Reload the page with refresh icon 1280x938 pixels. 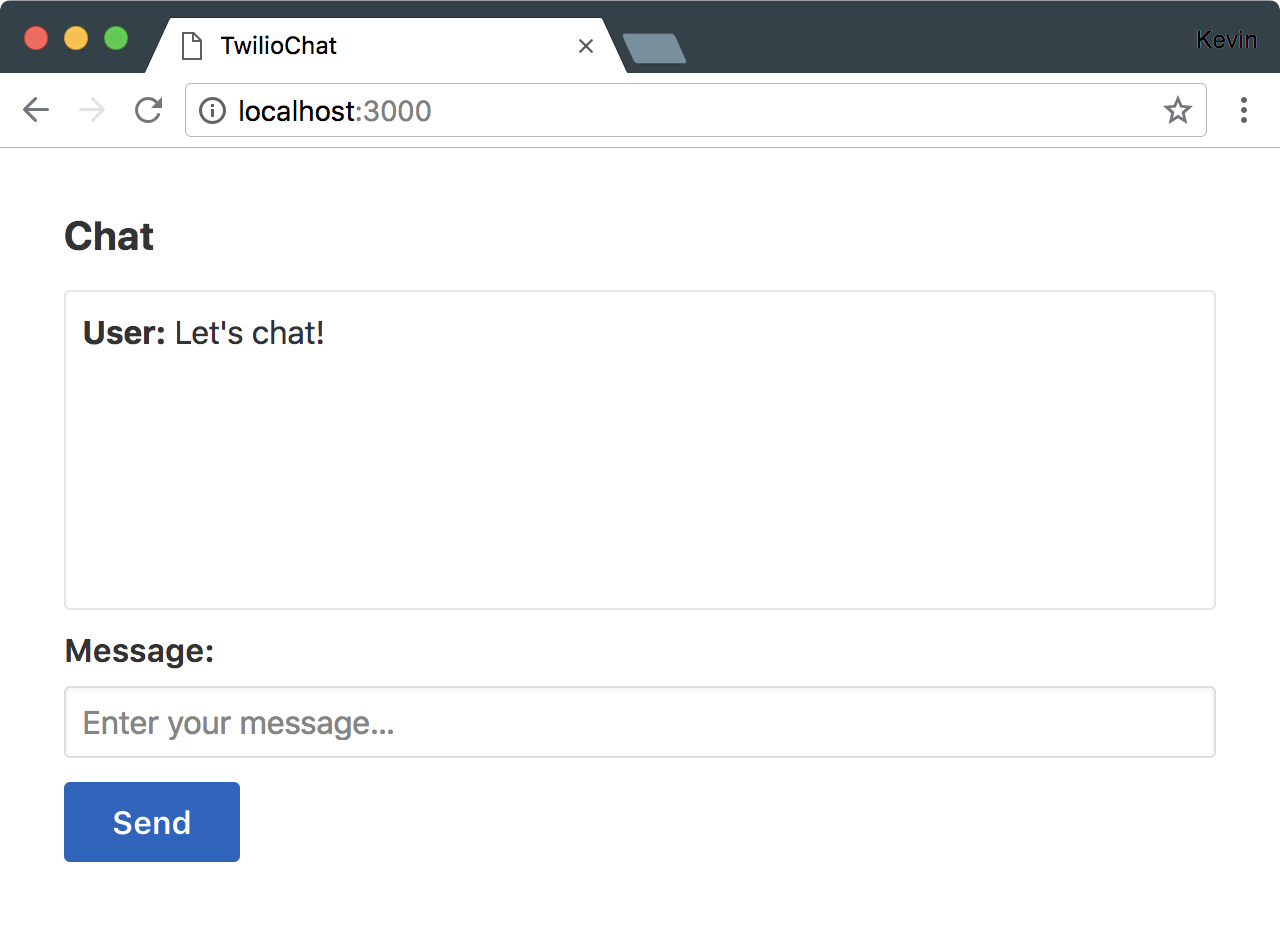(x=148, y=110)
